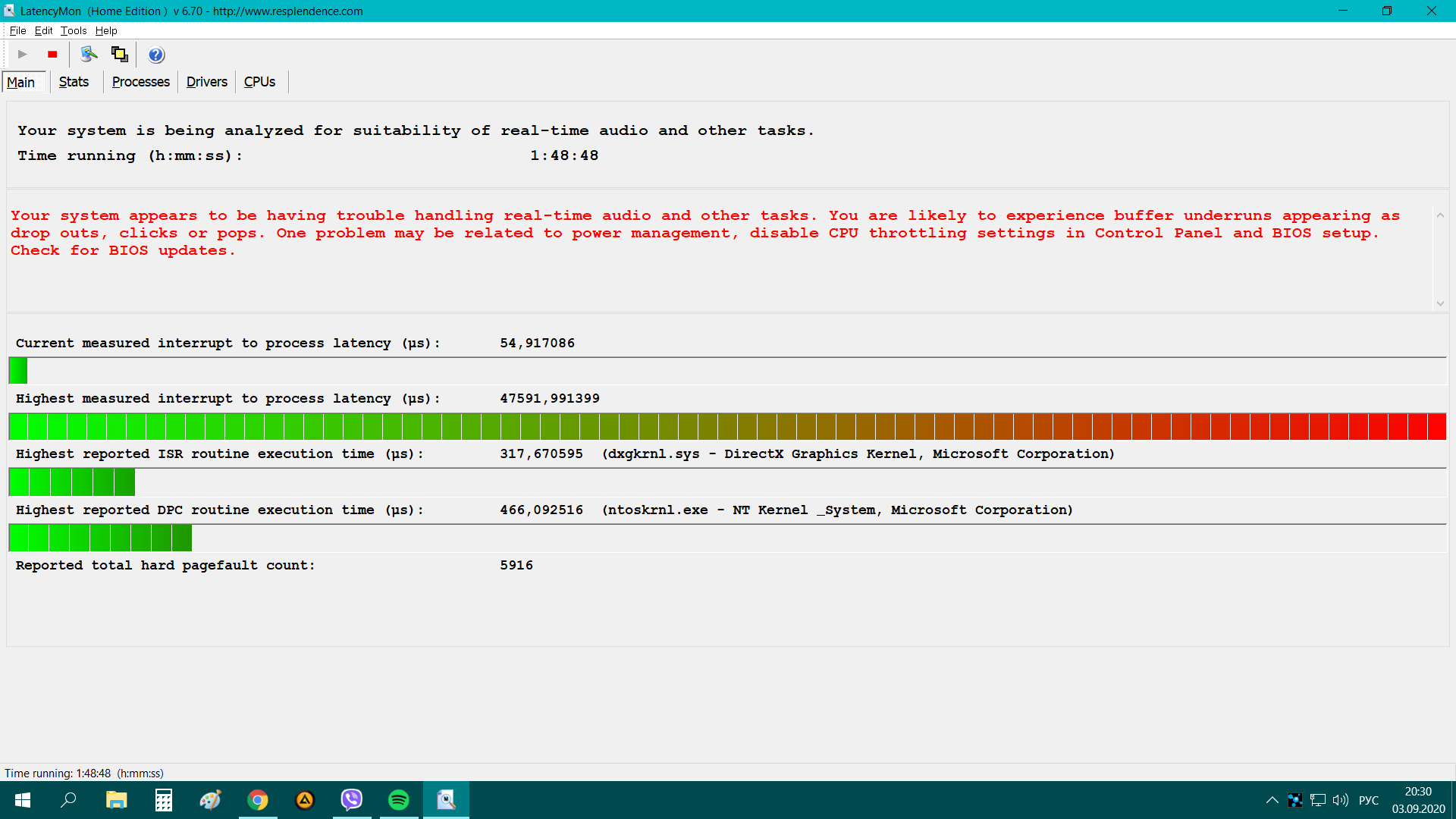Click the highest interrupt latency color bar
Screen dimensions: 1456x819
(726, 426)
